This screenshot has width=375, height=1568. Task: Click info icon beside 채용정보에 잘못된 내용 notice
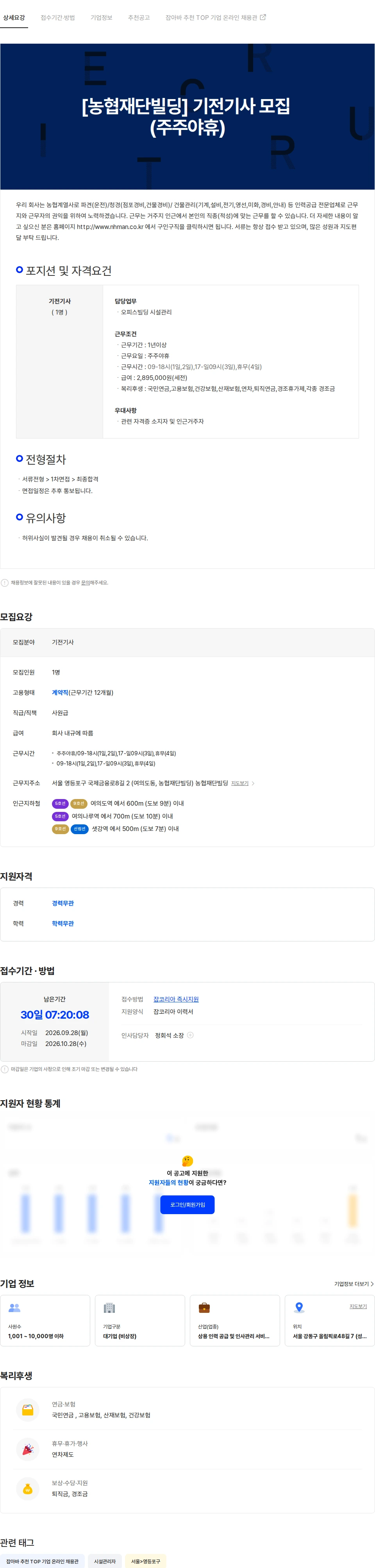coord(5,582)
